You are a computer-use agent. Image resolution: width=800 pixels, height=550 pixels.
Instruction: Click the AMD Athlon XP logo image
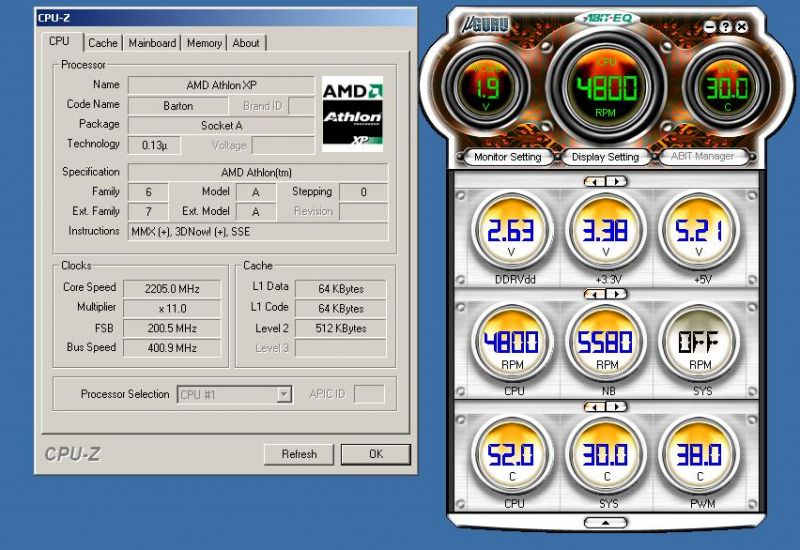[x=352, y=114]
